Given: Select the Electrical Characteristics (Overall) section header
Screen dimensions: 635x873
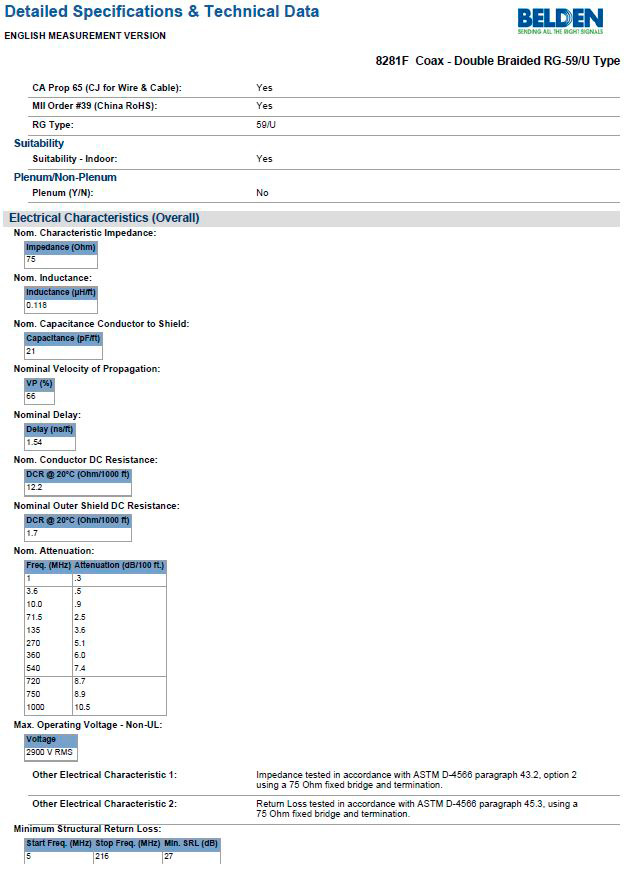Looking at the screenshot, I should click(104, 218).
